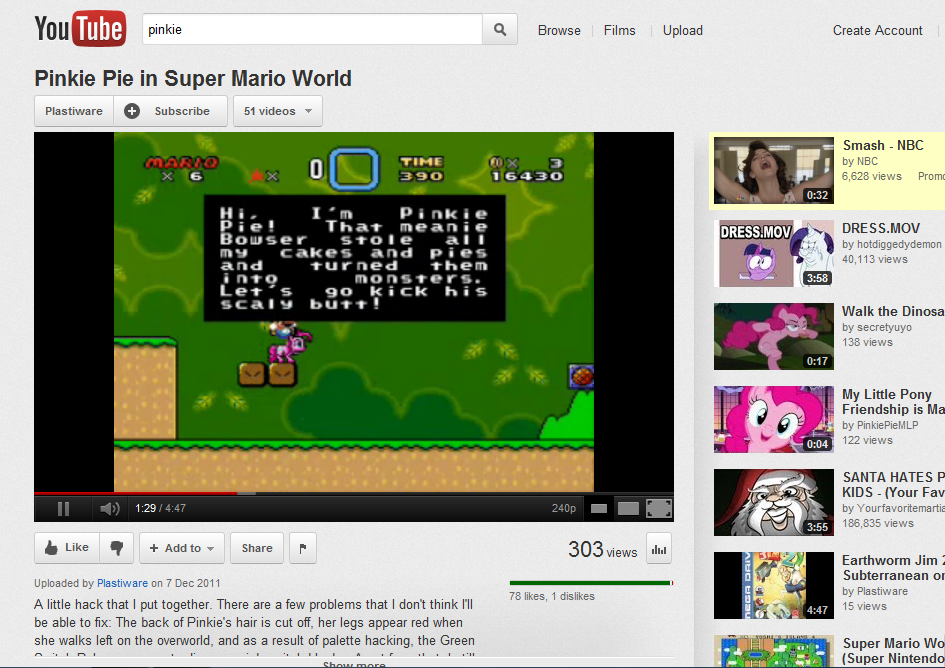Click the search magnifier button
Viewport: 945px width, 668px height.
point(500,29)
